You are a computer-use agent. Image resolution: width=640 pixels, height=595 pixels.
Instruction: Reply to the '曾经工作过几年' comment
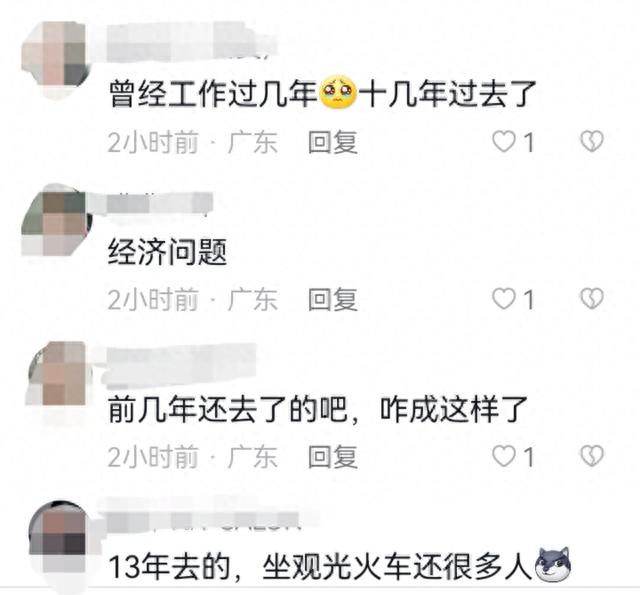point(333,142)
